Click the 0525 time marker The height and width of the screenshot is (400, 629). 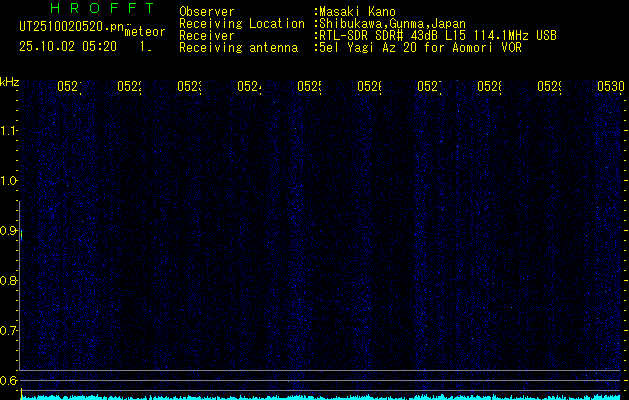click(x=309, y=86)
